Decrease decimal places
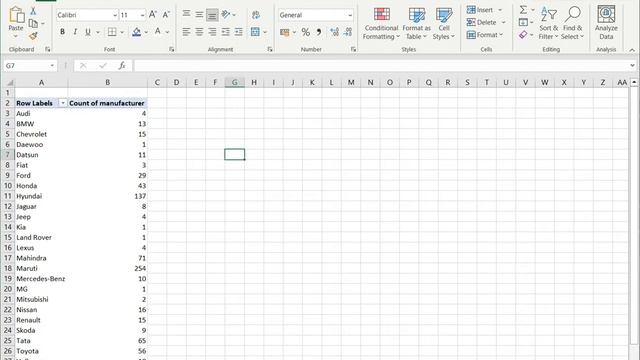 pyautogui.click(x=348, y=32)
